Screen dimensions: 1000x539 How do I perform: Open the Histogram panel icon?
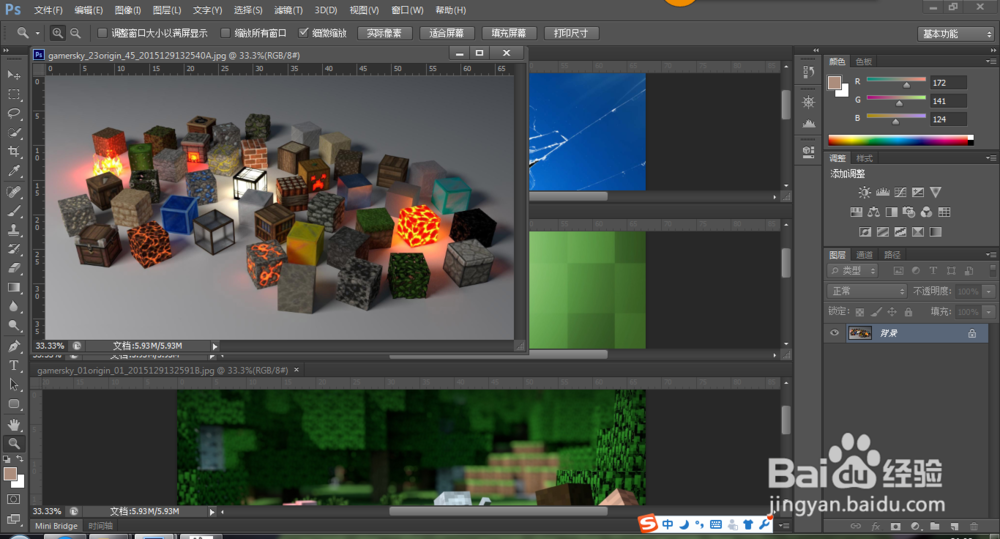(x=808, y=122)
